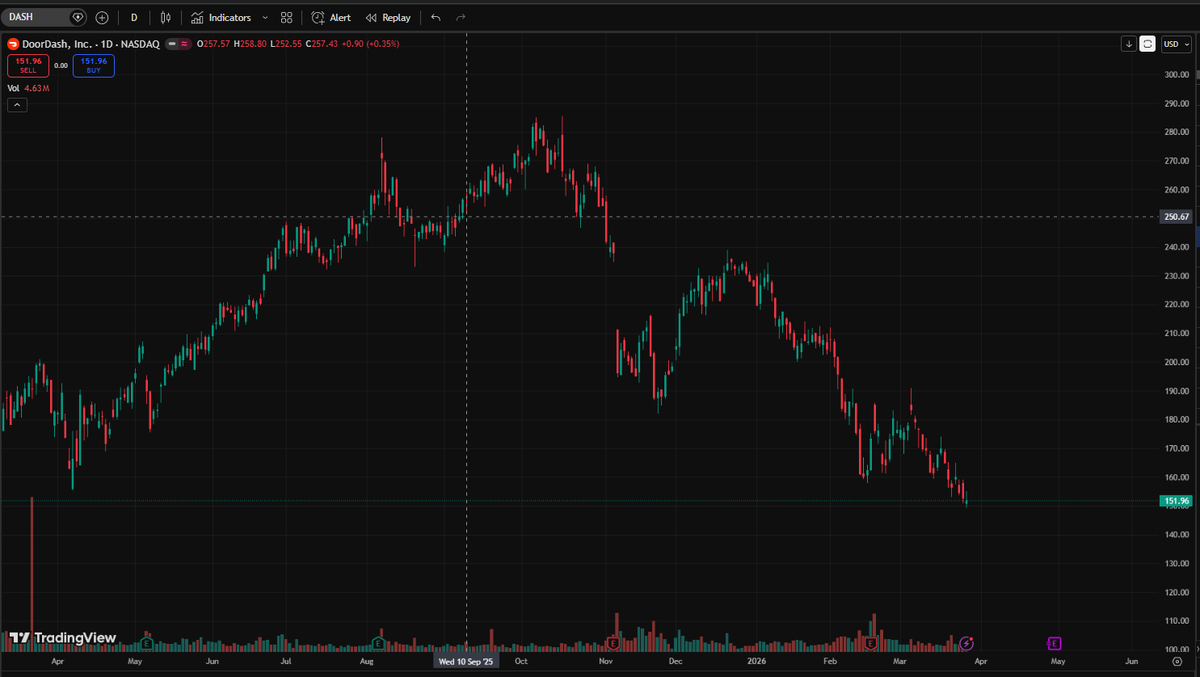
Task: Toggle the market status pill in legend
Action: (x=178, y=44)
